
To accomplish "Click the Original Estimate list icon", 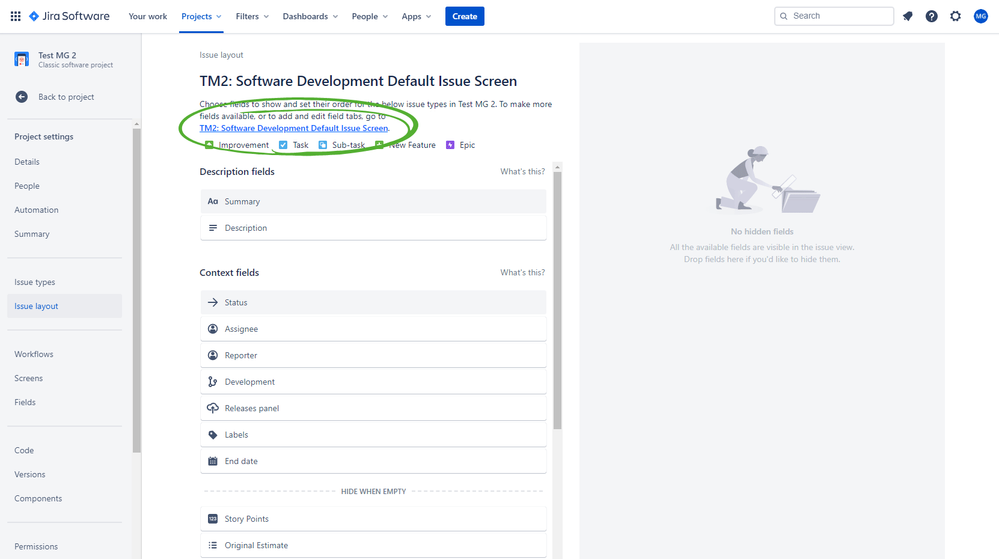I will tap(213, 545).
